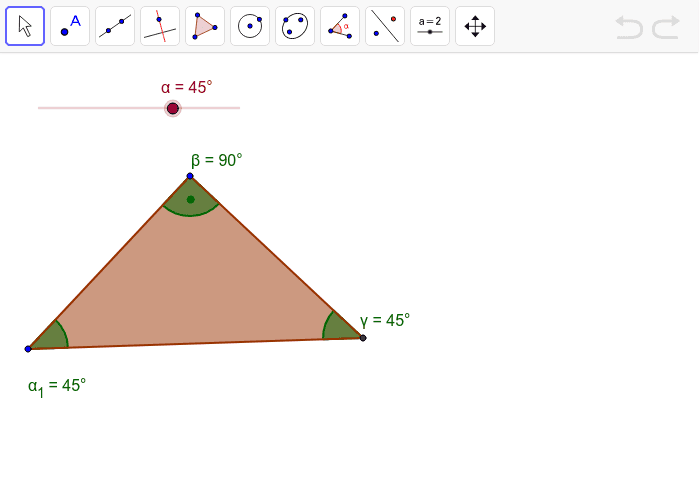Select Move Graphics View tool

pyautogui.click(x=475, y=26)
